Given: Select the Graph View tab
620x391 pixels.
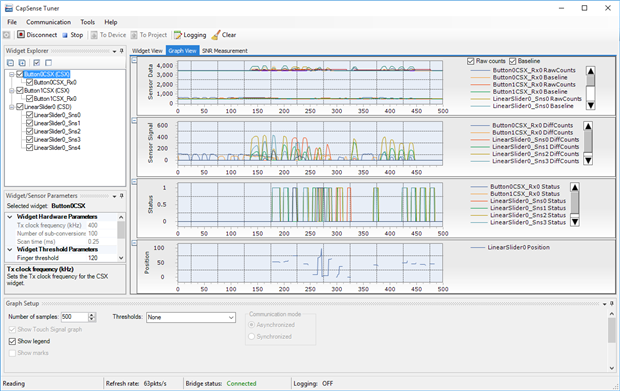Looking at the screenshot, I should click(x=182, y=51).
